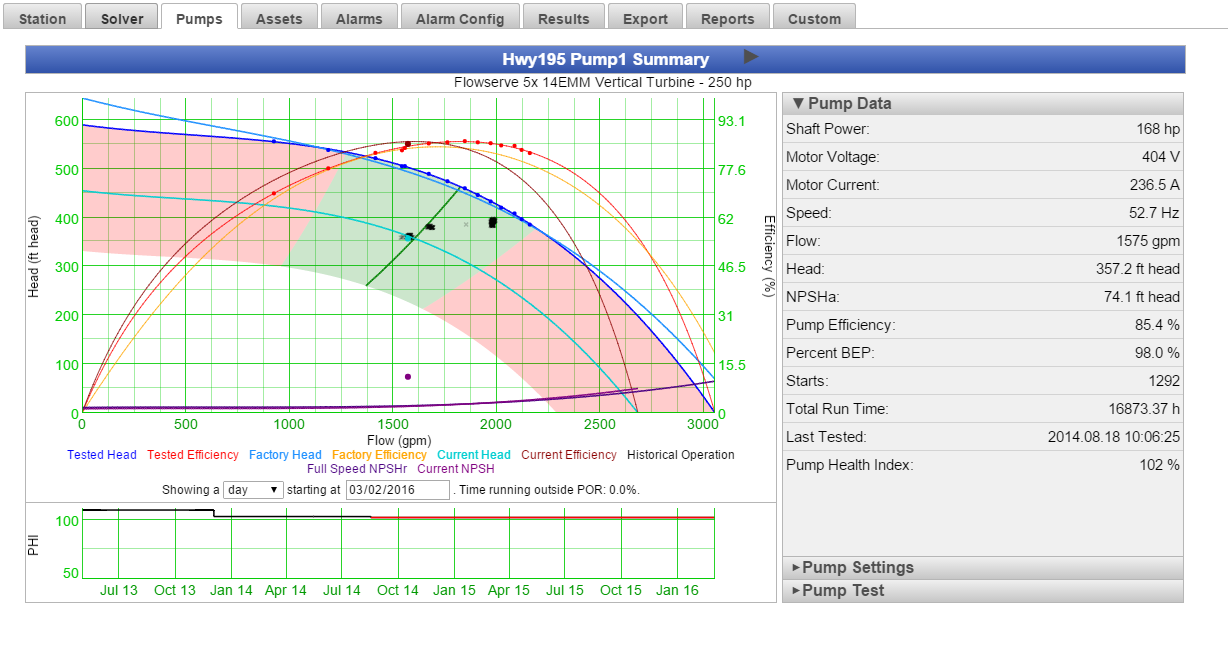
Task: Switch to the Station tab
Action: (43, 18)
